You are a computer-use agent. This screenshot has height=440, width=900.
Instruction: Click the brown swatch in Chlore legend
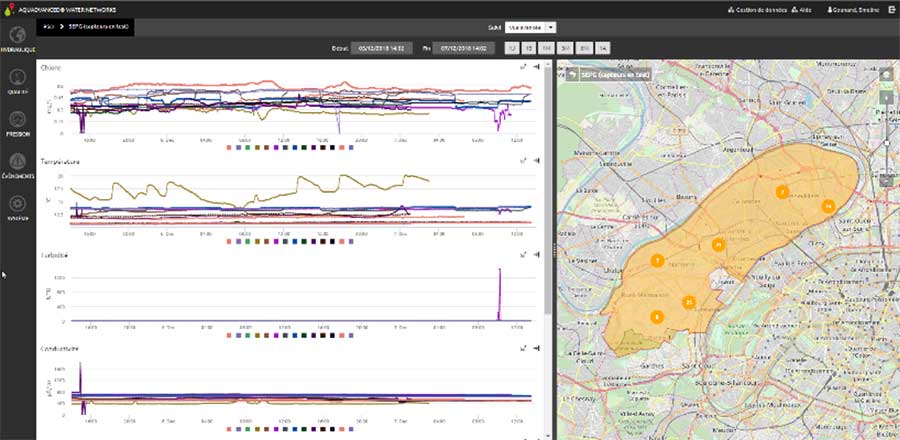266,147
